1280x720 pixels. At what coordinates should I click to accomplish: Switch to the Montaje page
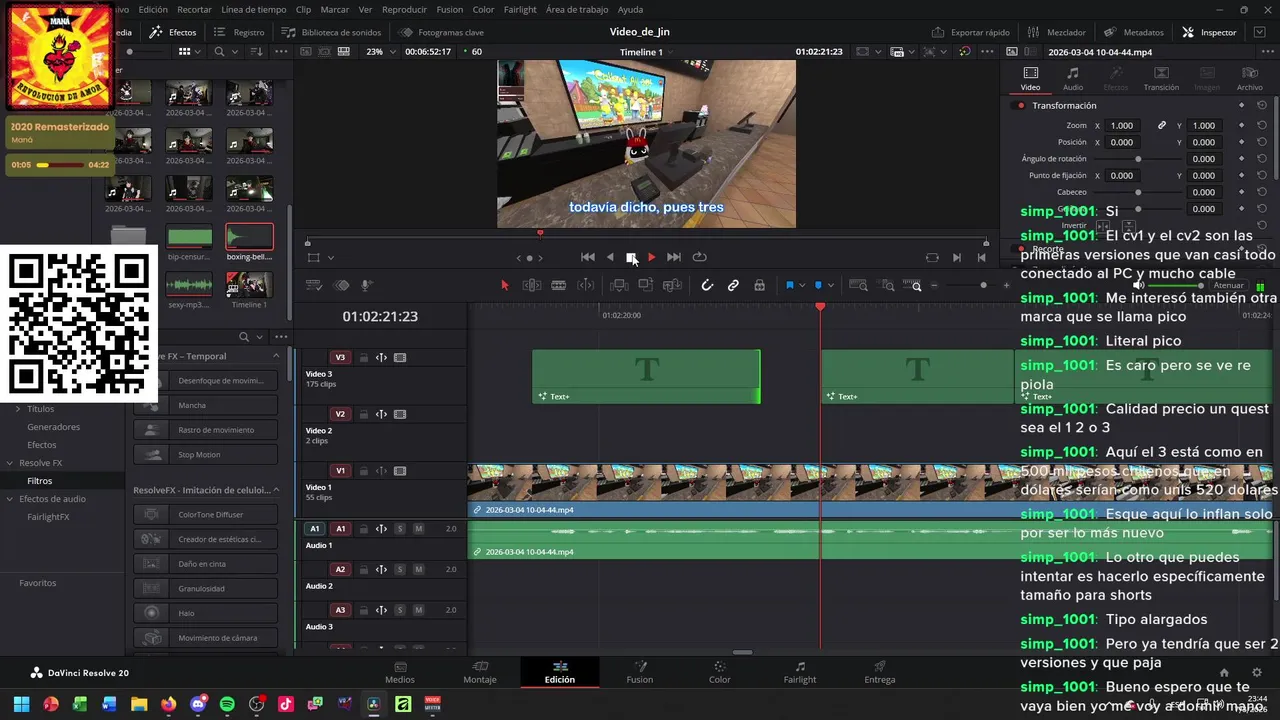[x=480, y=672]
